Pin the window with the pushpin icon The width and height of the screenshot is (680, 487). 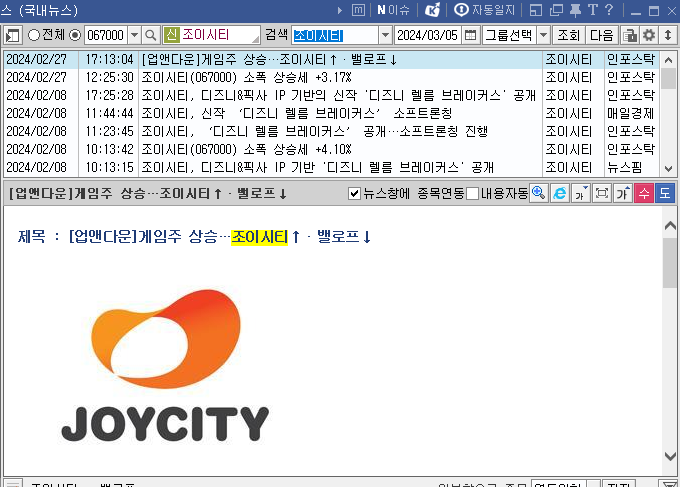[575, 10]
